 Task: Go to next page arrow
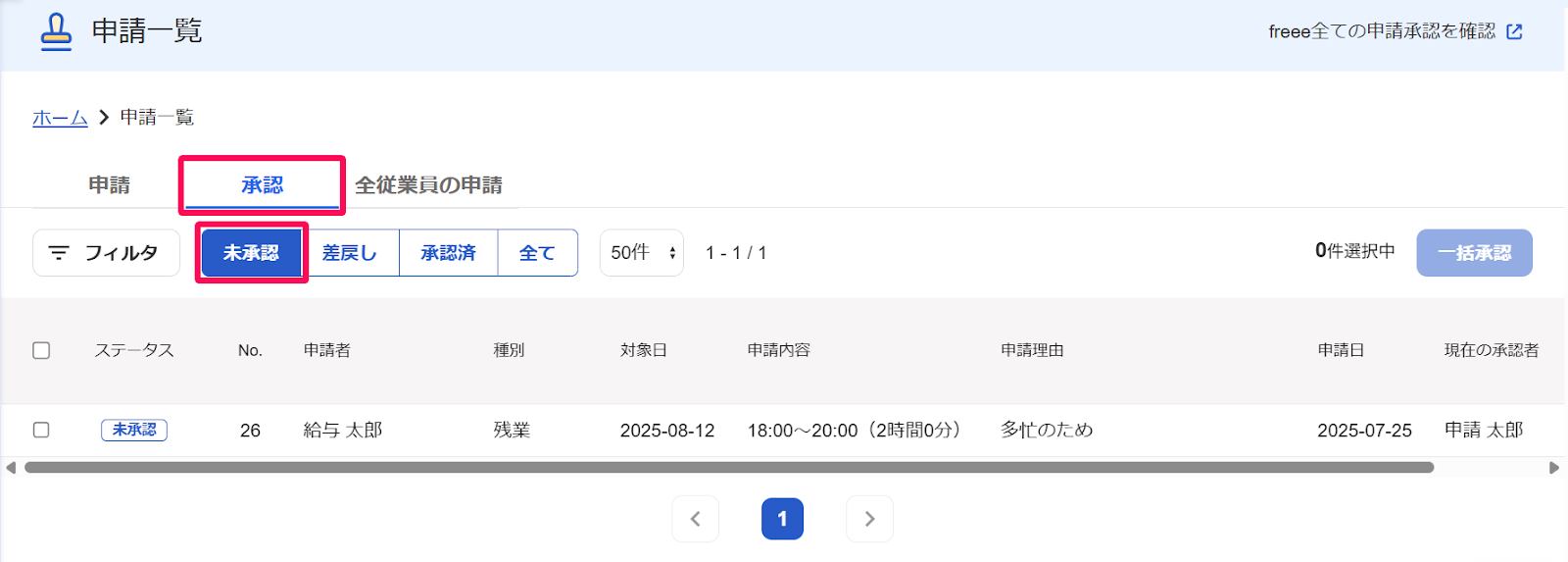869,519
